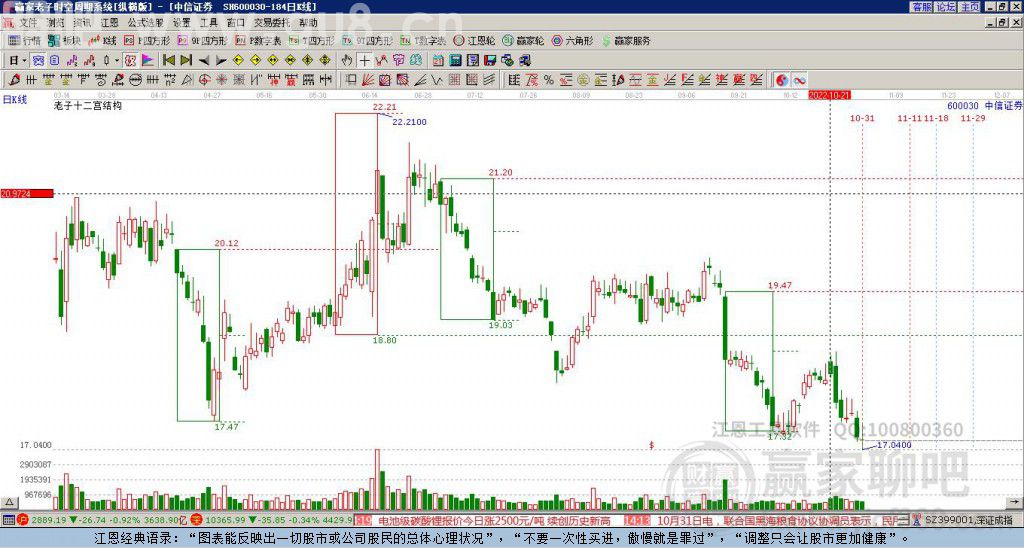This screenshot has width=1024, height=548.
Task: Click the 17.47 low price label
Action: 227,426
